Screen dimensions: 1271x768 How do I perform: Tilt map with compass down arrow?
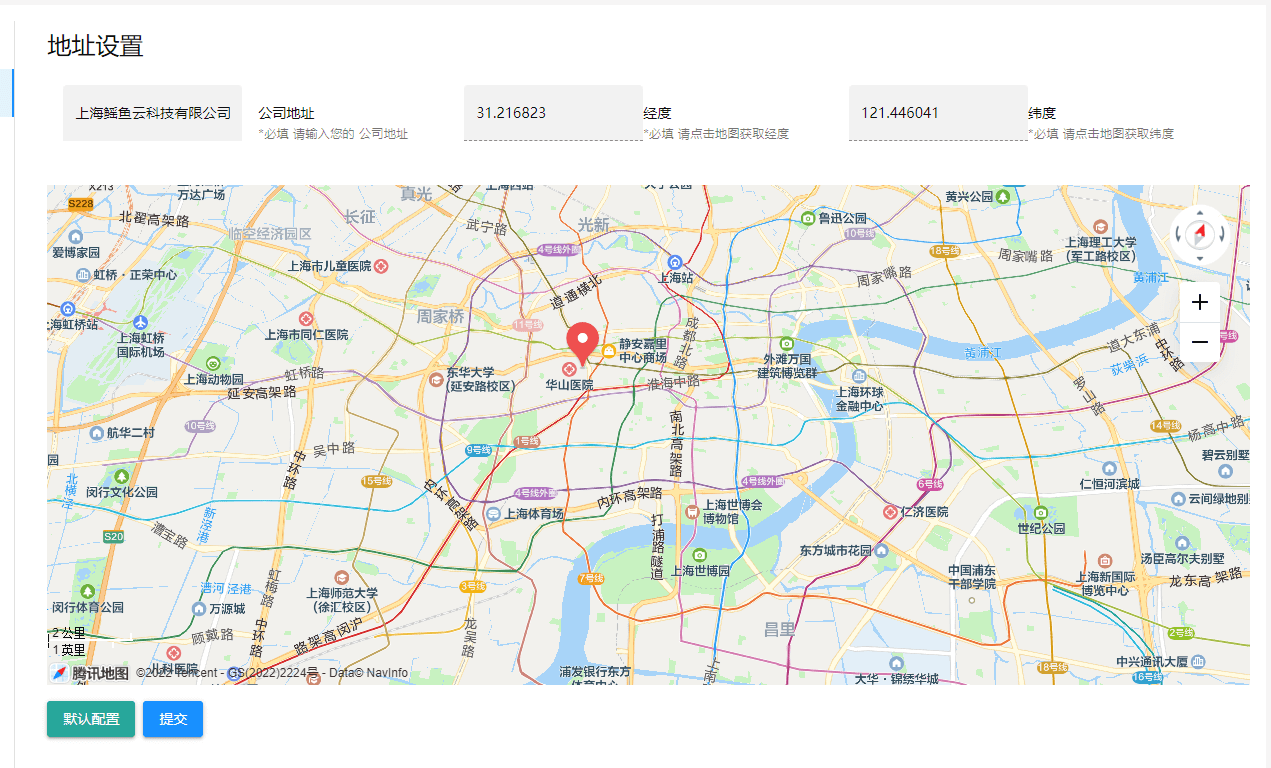(1200, 256)
